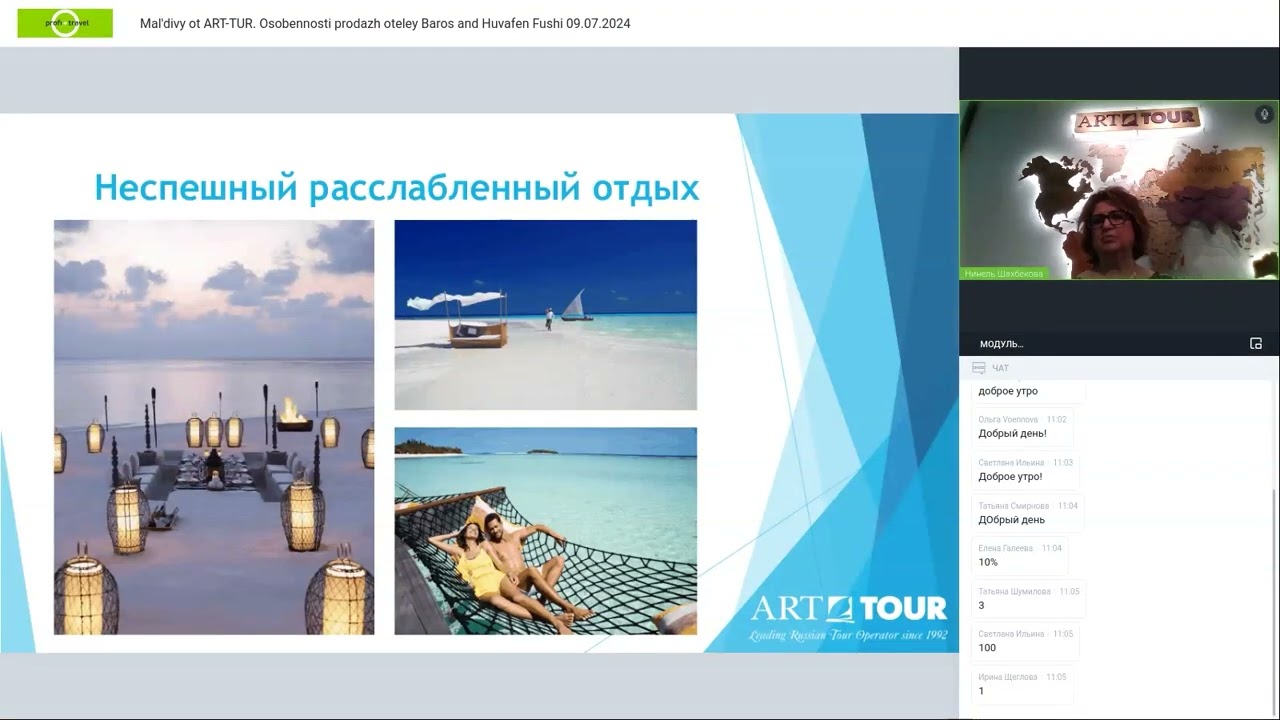Click the beach lantern dinner photo
Image resolution: width=1280 pixels, height=720 pixels.
click(x=214, y=427)
